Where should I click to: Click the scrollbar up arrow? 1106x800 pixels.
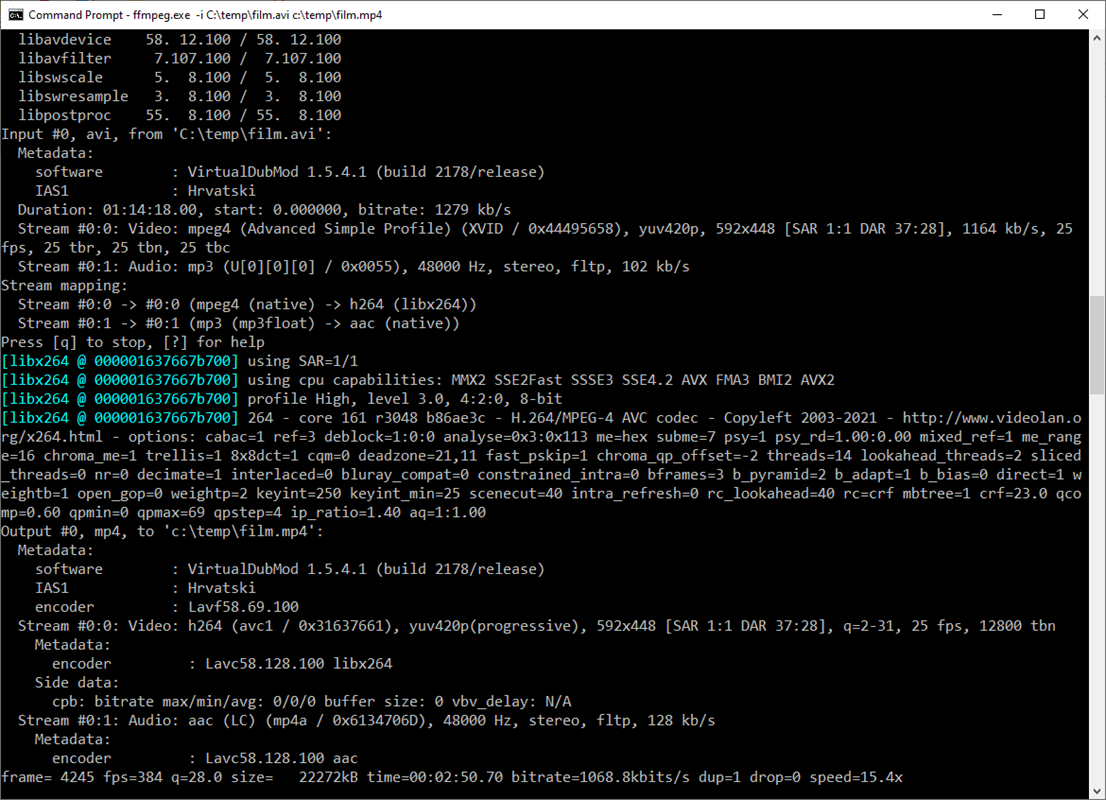(1098, 38)
